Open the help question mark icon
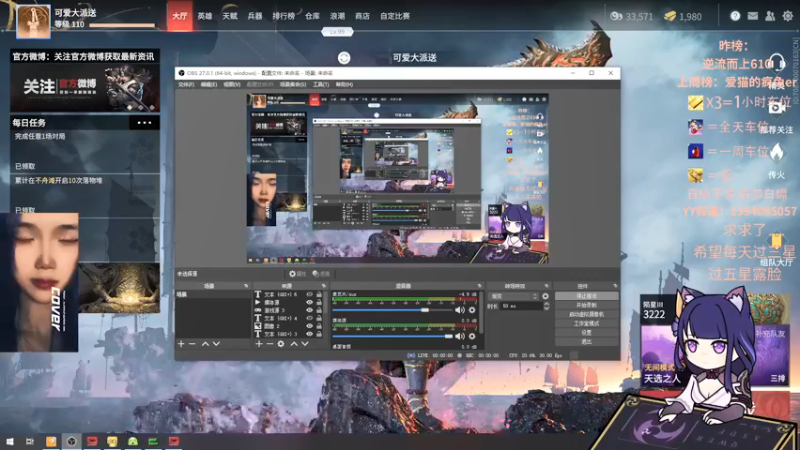Screen dimensions: 800x450 (735, 16)
